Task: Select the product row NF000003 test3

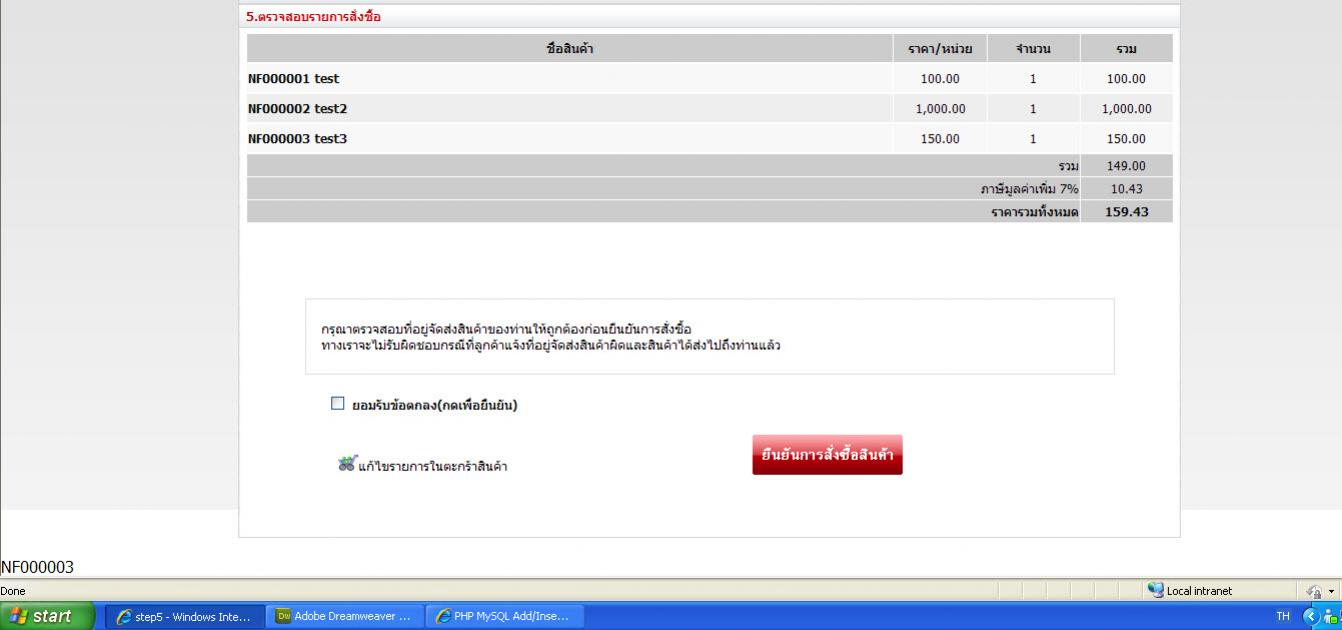Action: (710, 139)
